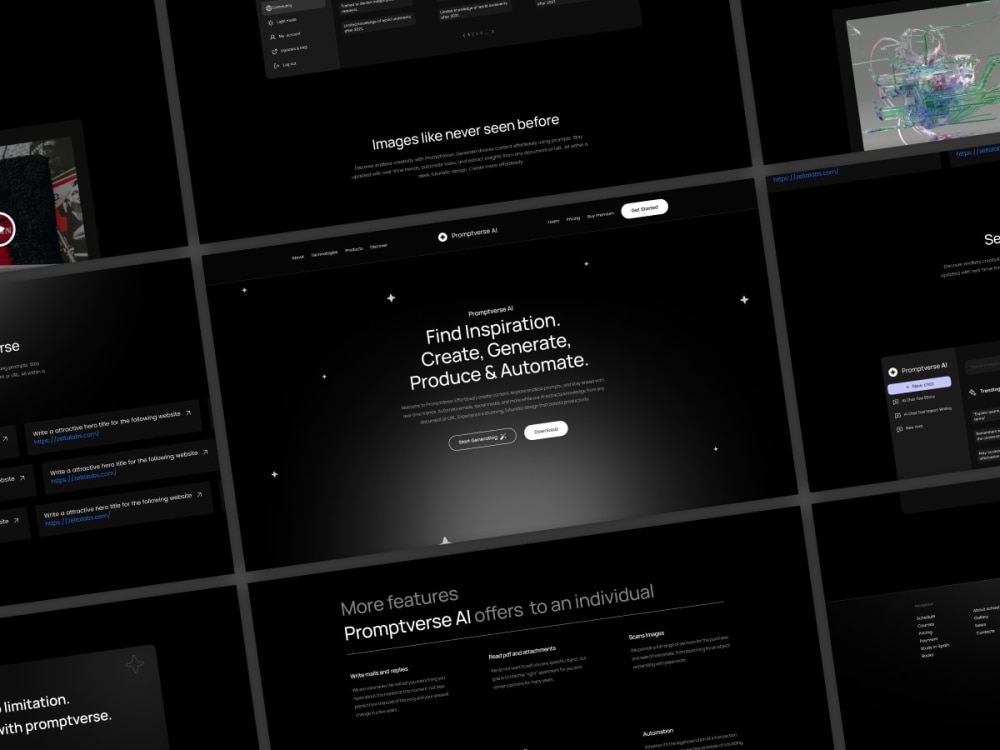
Task: Click the Payment footer link
Action: (929, 640)
